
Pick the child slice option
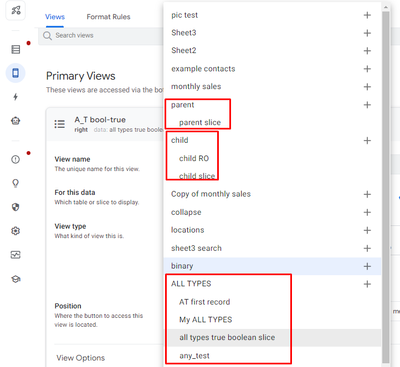coord(197,176)
